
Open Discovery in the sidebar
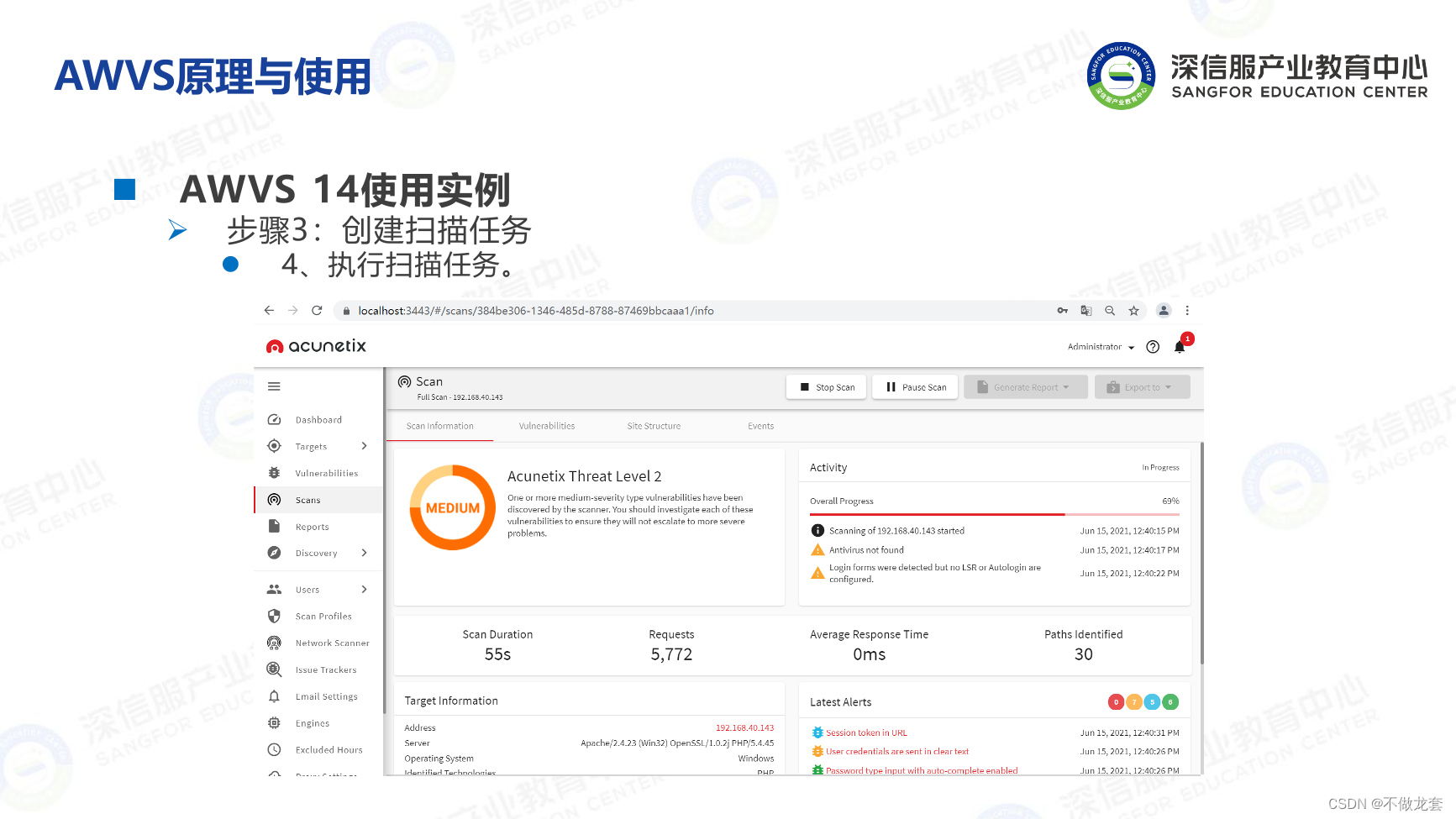[316, 553]
